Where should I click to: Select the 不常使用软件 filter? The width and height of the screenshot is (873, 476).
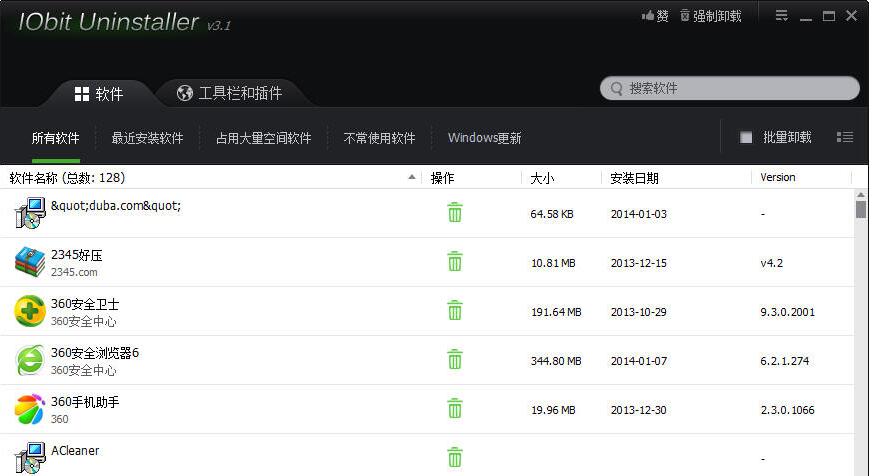point(379,138)
